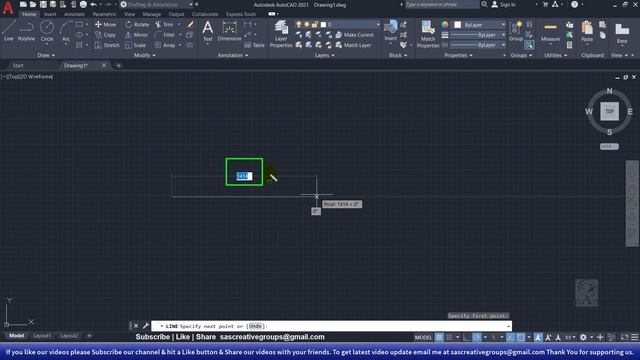Click the Trim tool
640x360 pixels.
tap(164, 24)
